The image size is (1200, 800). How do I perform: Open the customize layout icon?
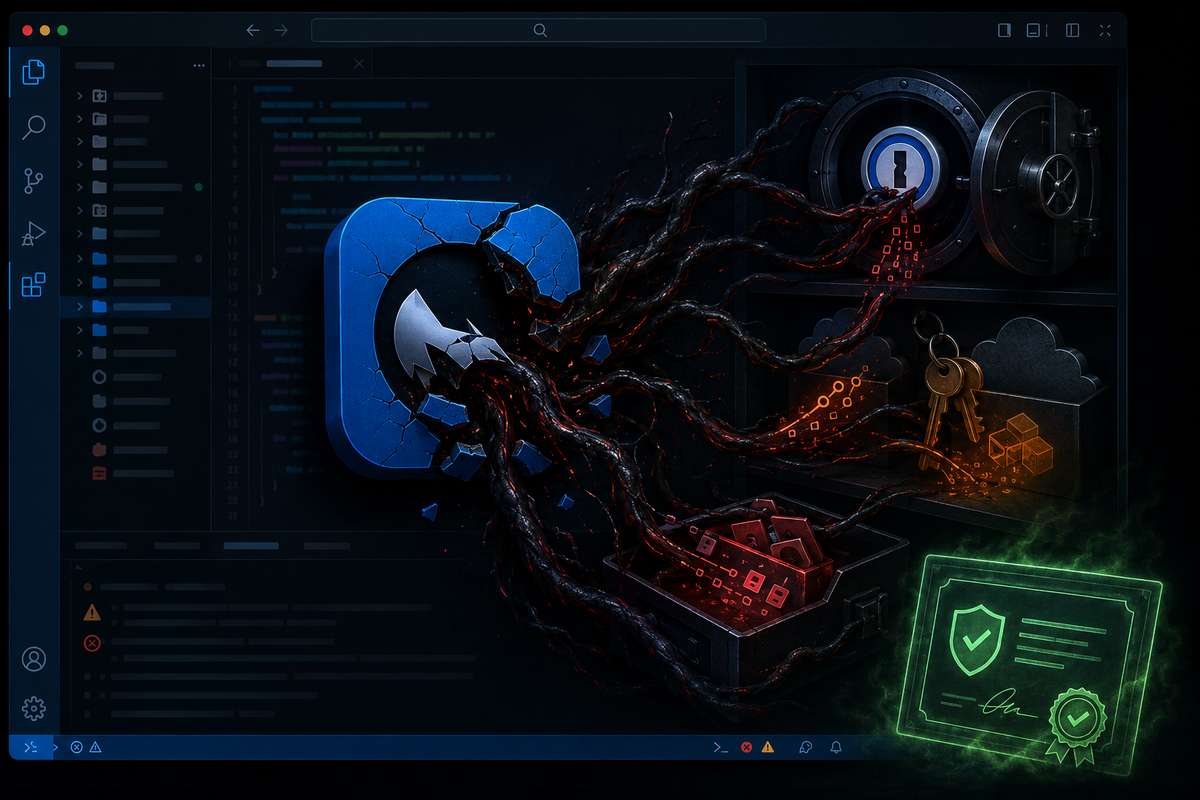coord(1106,30)
